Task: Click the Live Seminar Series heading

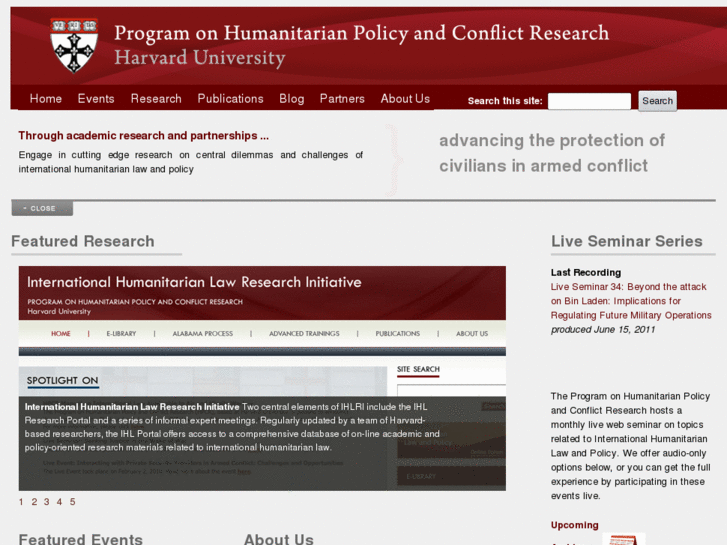Action: (x=626, y=241)
